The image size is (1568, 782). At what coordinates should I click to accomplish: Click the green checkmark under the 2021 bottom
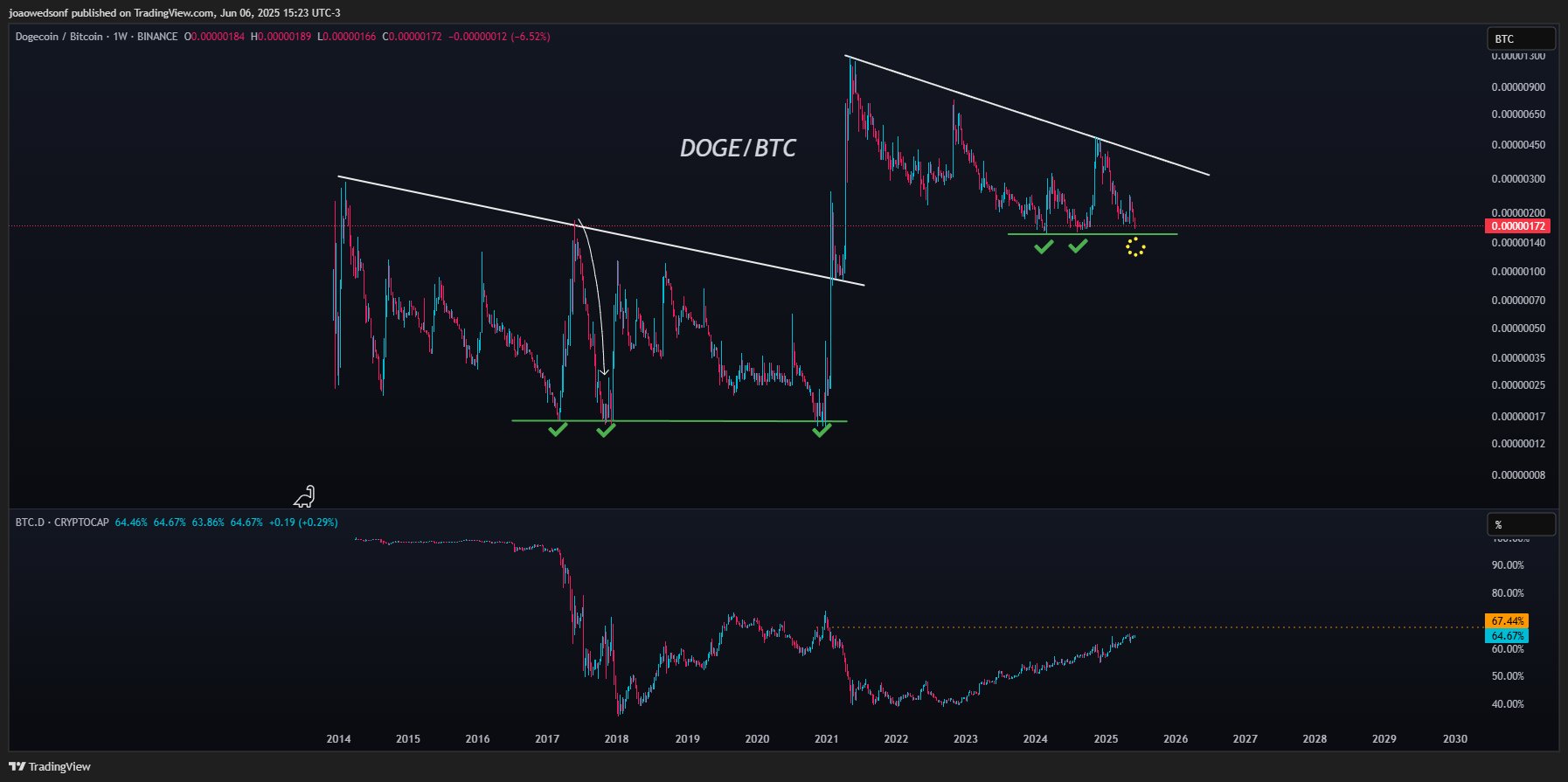822,430
